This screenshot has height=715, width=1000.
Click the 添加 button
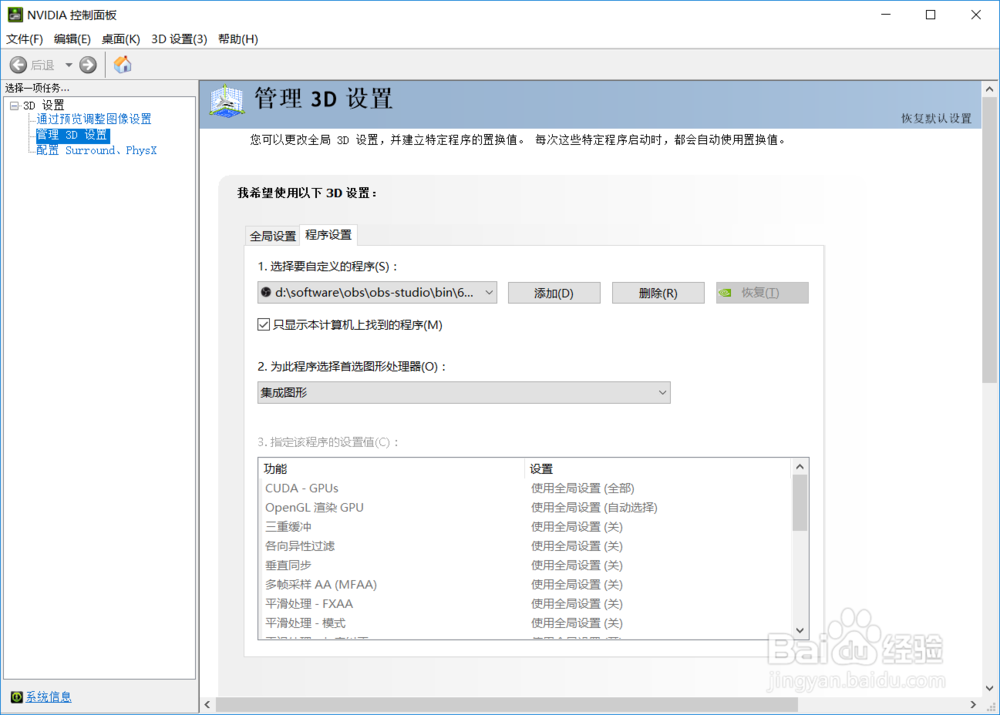[554, 292]
